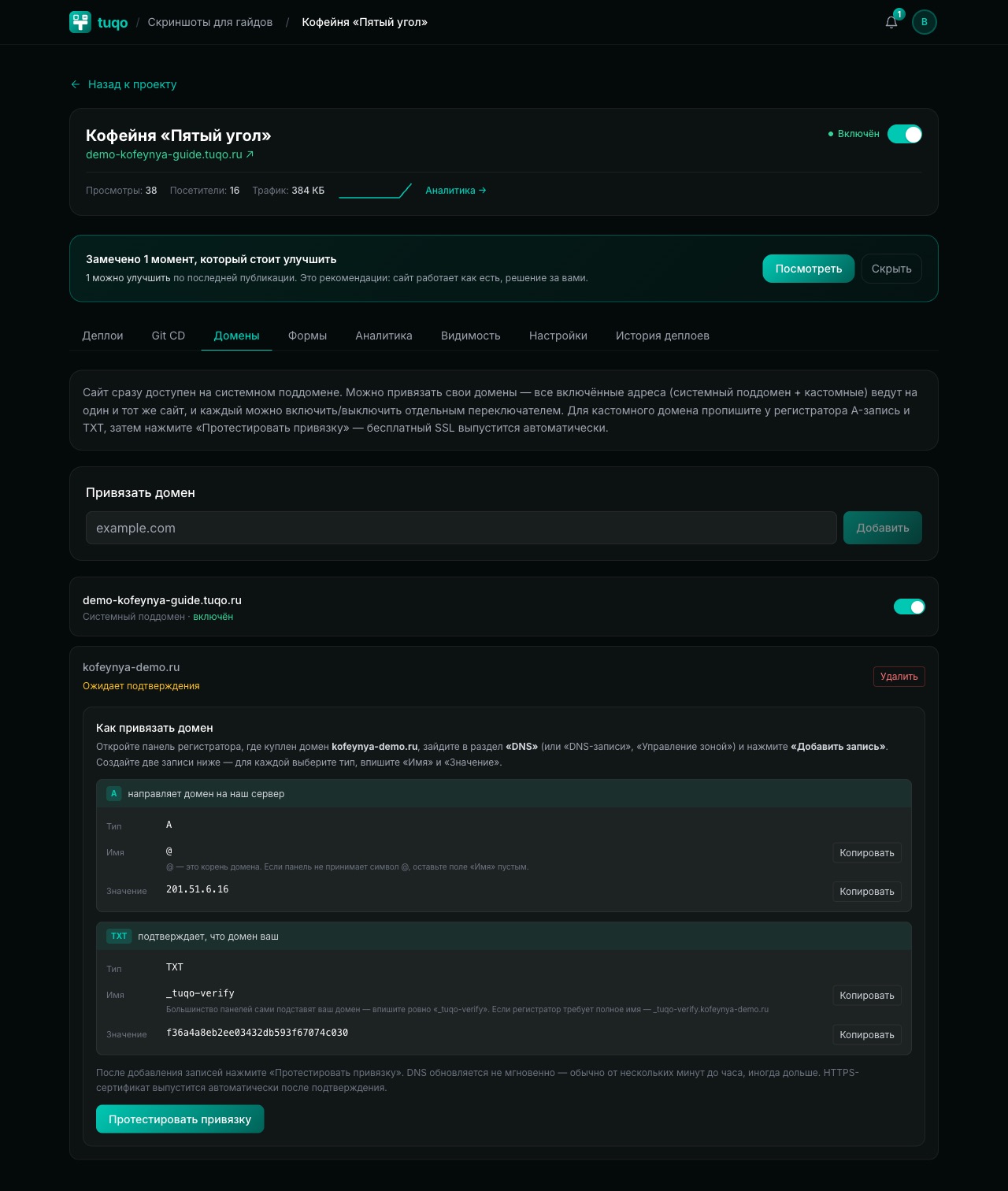
Task: Click 'Протестировать привязку' button
Action: pos(180,1119)
